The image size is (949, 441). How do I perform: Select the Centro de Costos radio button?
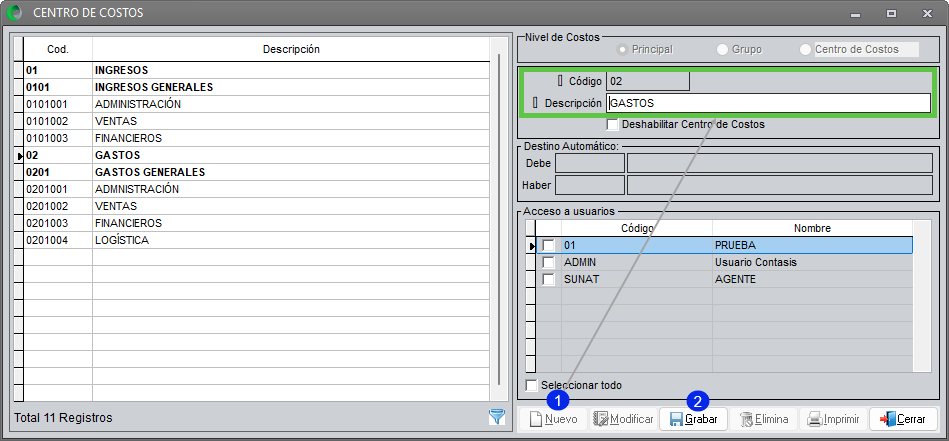806,50
